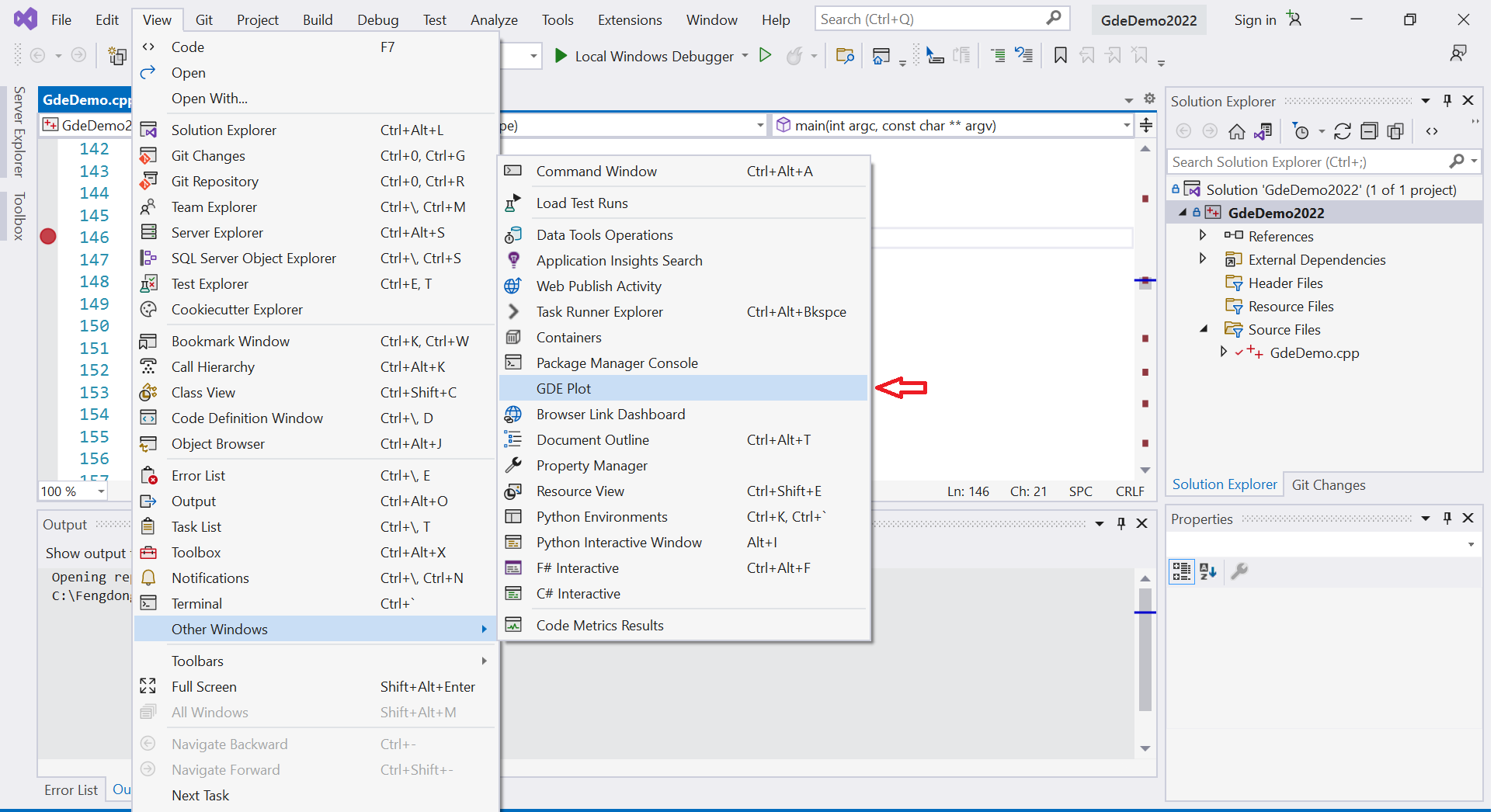1494x812 pixels.
Task: Select Package Manager Console
Action: (x=683, y=363)
